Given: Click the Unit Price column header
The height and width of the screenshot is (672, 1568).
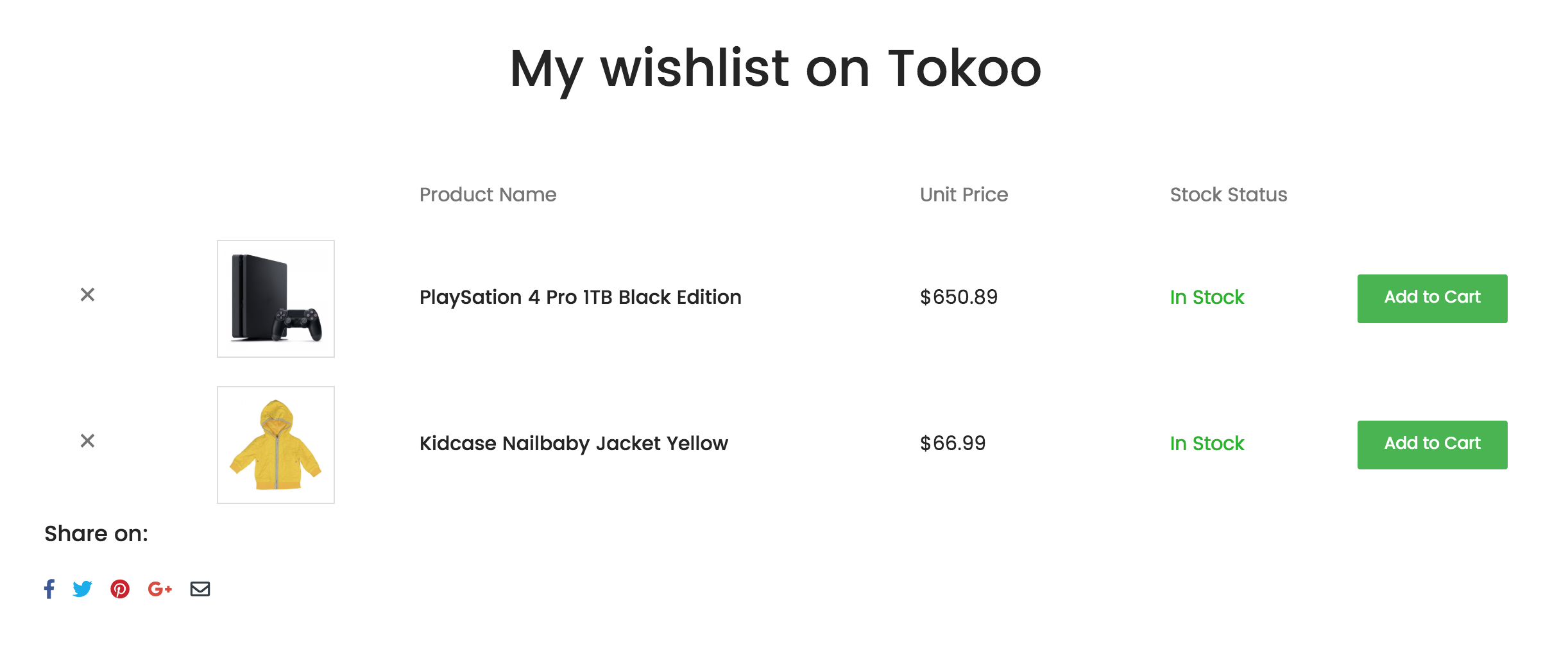Looking at the screenshot, I should [x=964, y=195].
